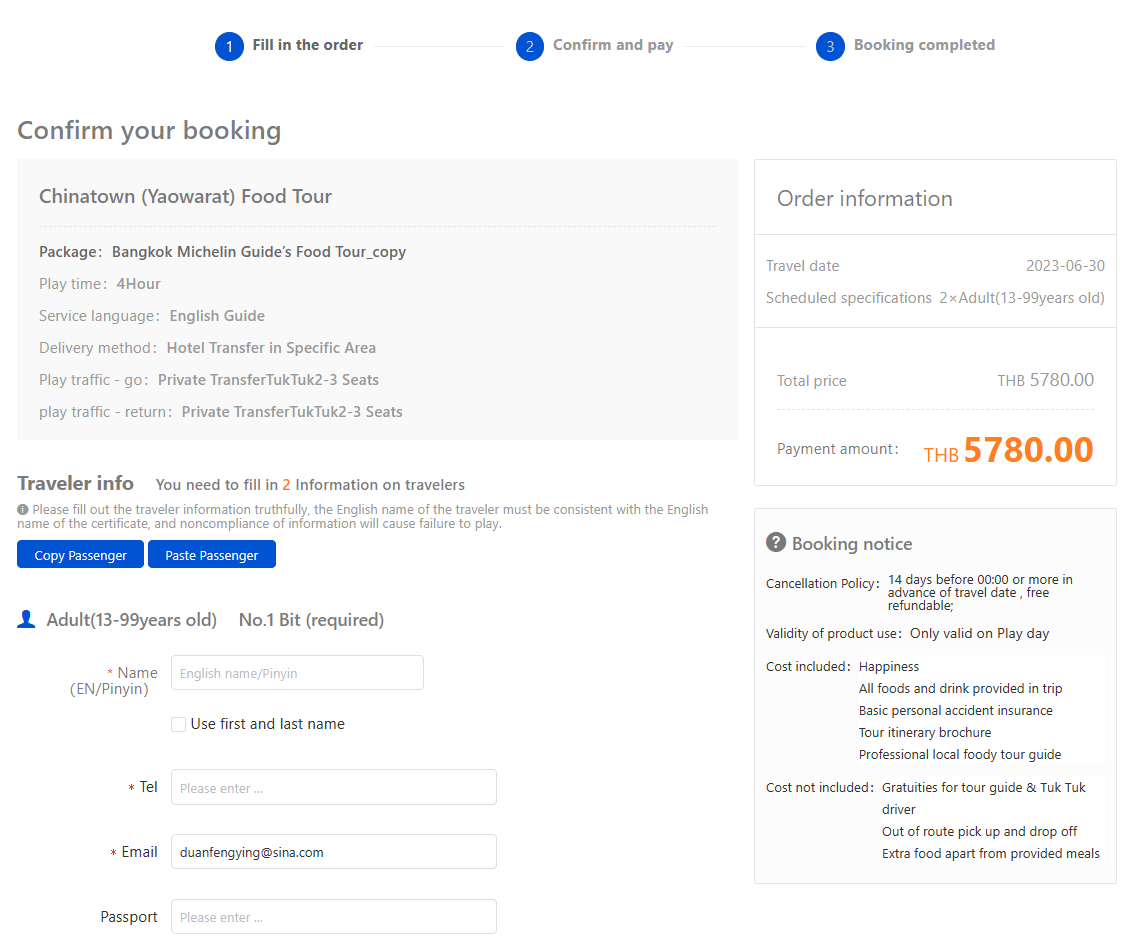
Task: Go to the Booking completed step
Action: (x=924, y=45)
